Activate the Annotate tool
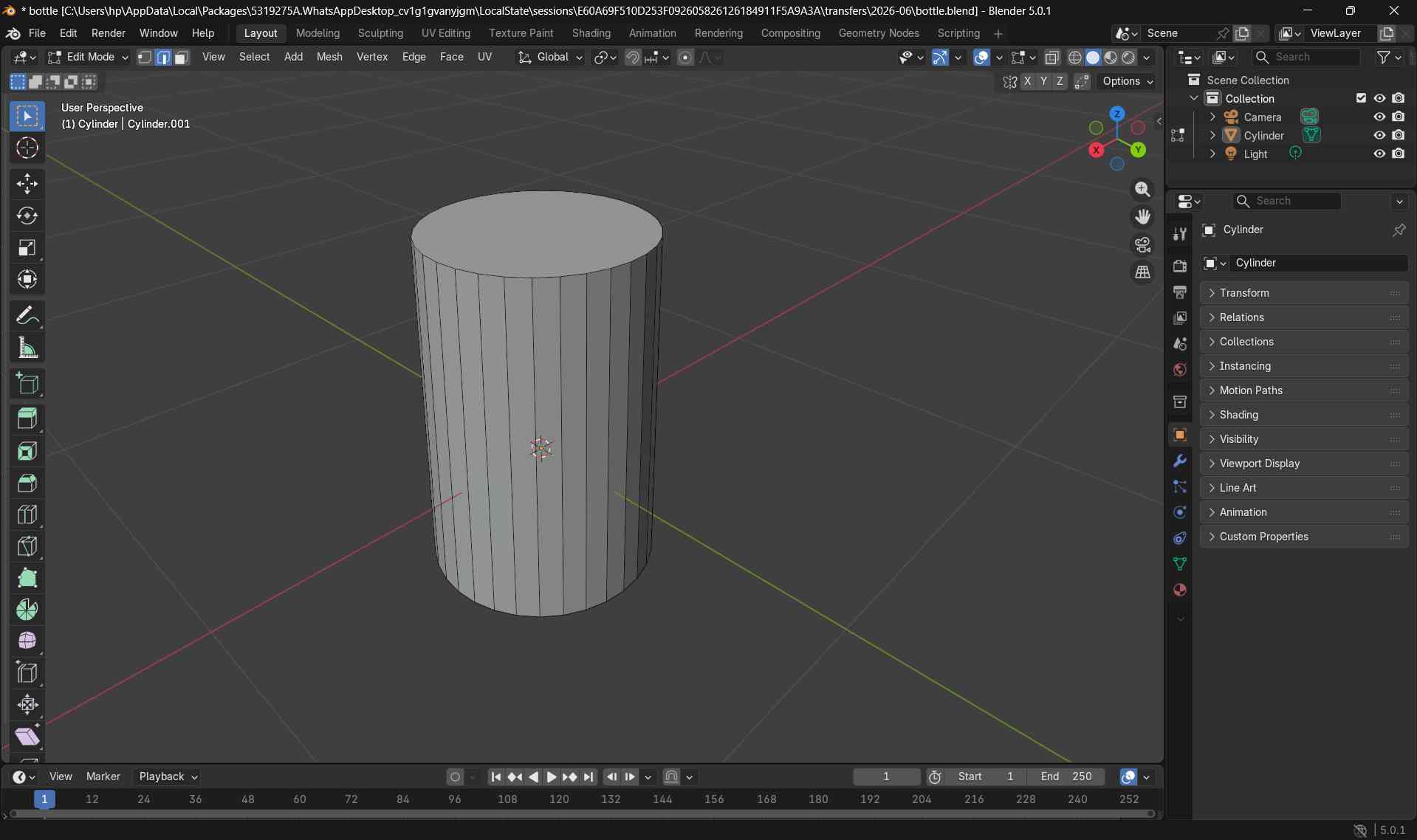This screenshot has height=840, width=1417. click(27, 315)
